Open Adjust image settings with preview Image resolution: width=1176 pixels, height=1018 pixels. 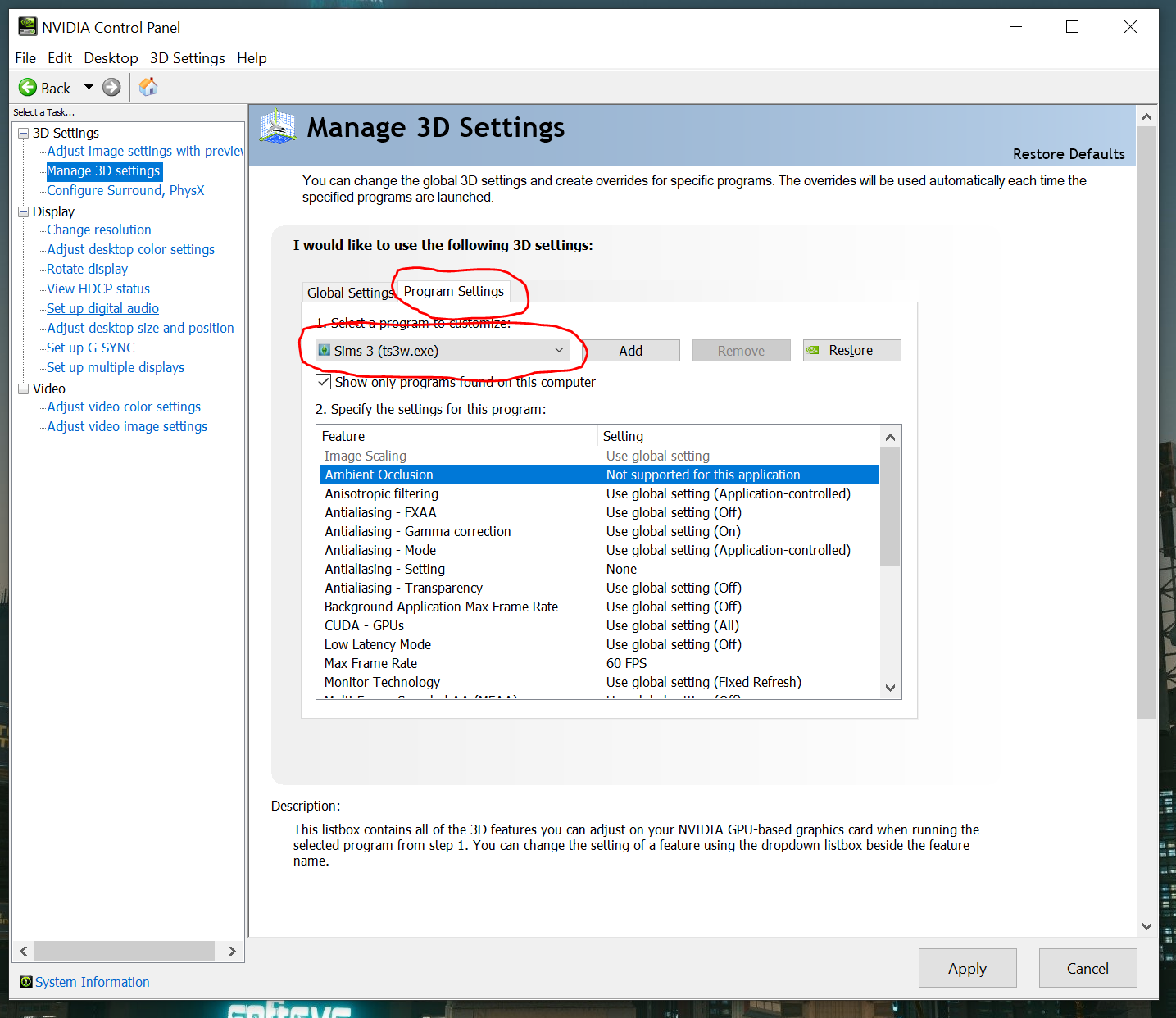pyautogui.click(x=145, y=151)
